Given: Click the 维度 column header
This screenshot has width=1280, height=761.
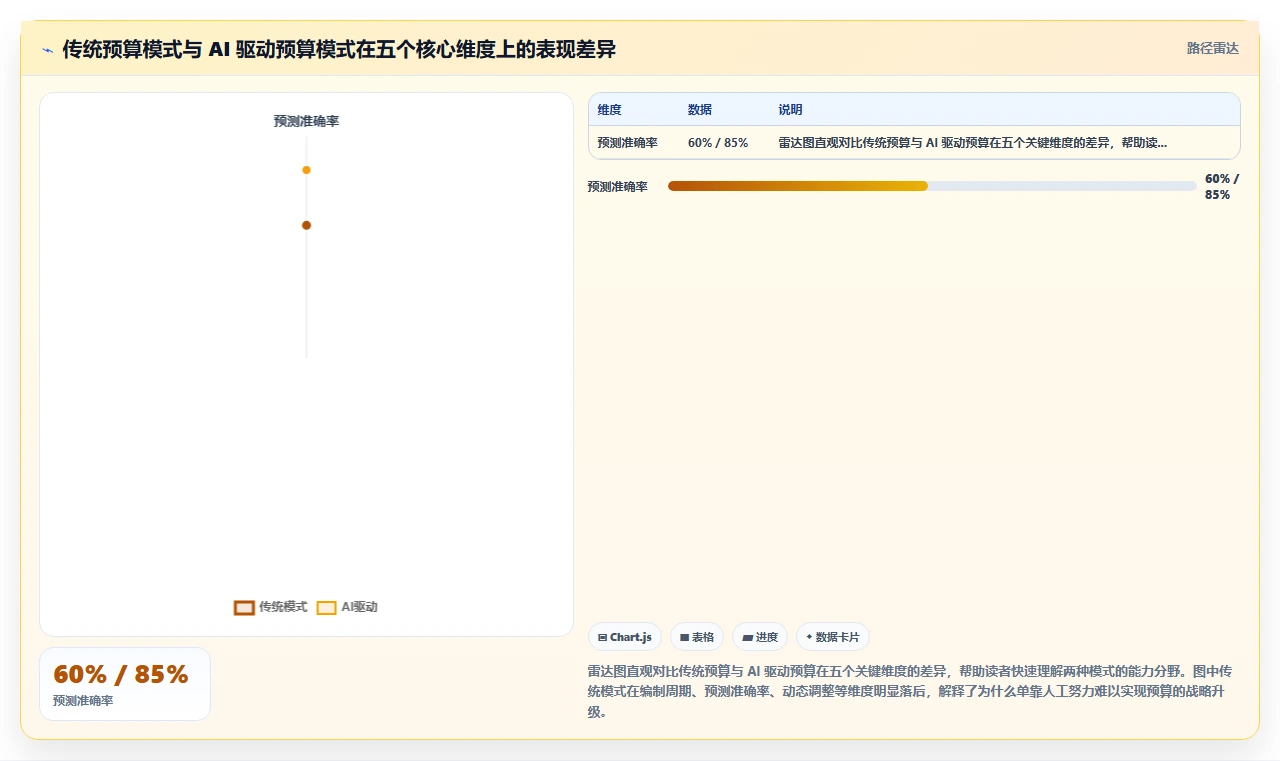Looking at the screenshot, I should click(x=609, y=110).
